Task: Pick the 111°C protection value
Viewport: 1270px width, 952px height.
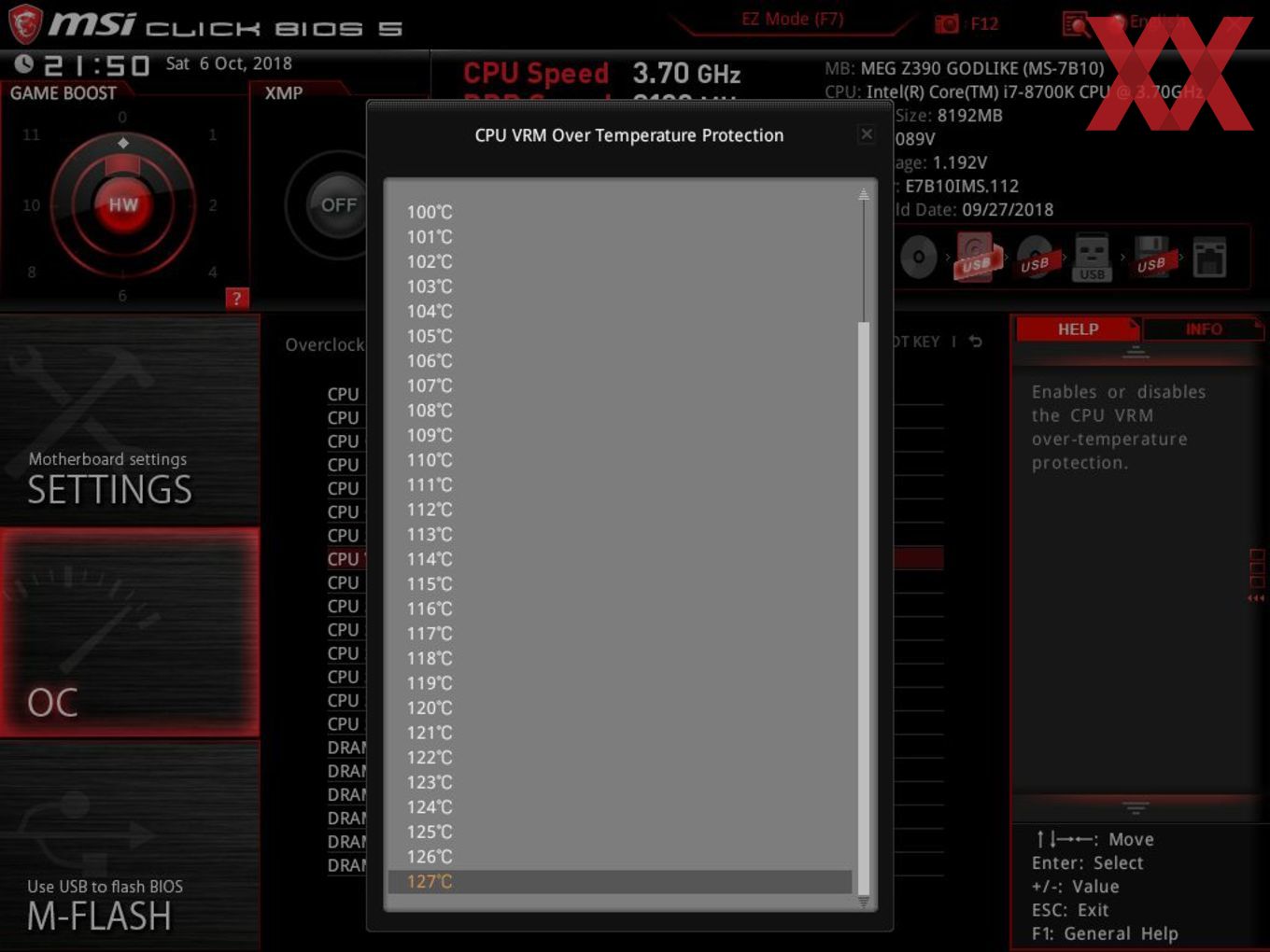Action: 620,484
